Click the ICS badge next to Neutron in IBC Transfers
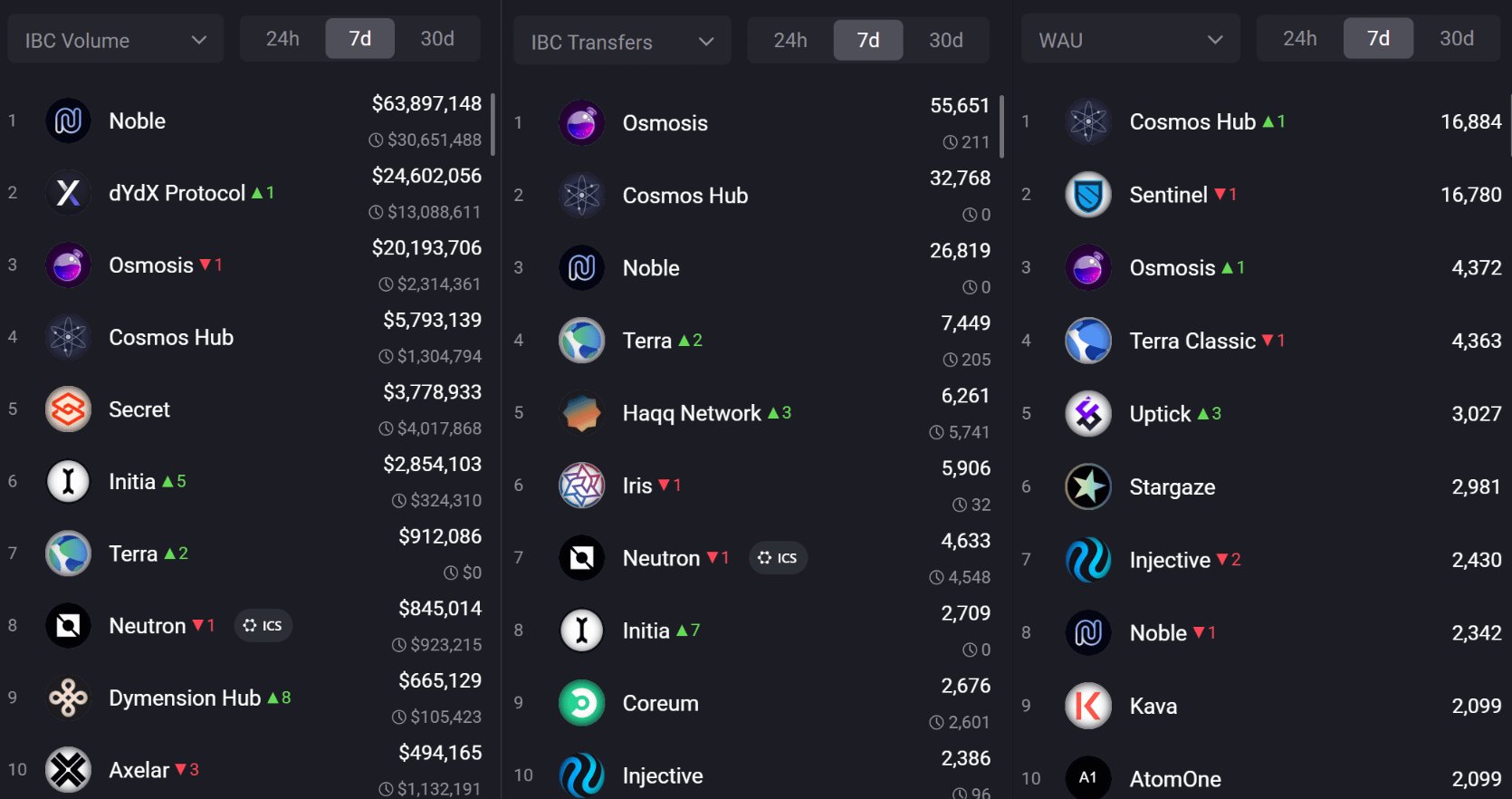Viewport: 1512px width, 799px height. (778, 558)
